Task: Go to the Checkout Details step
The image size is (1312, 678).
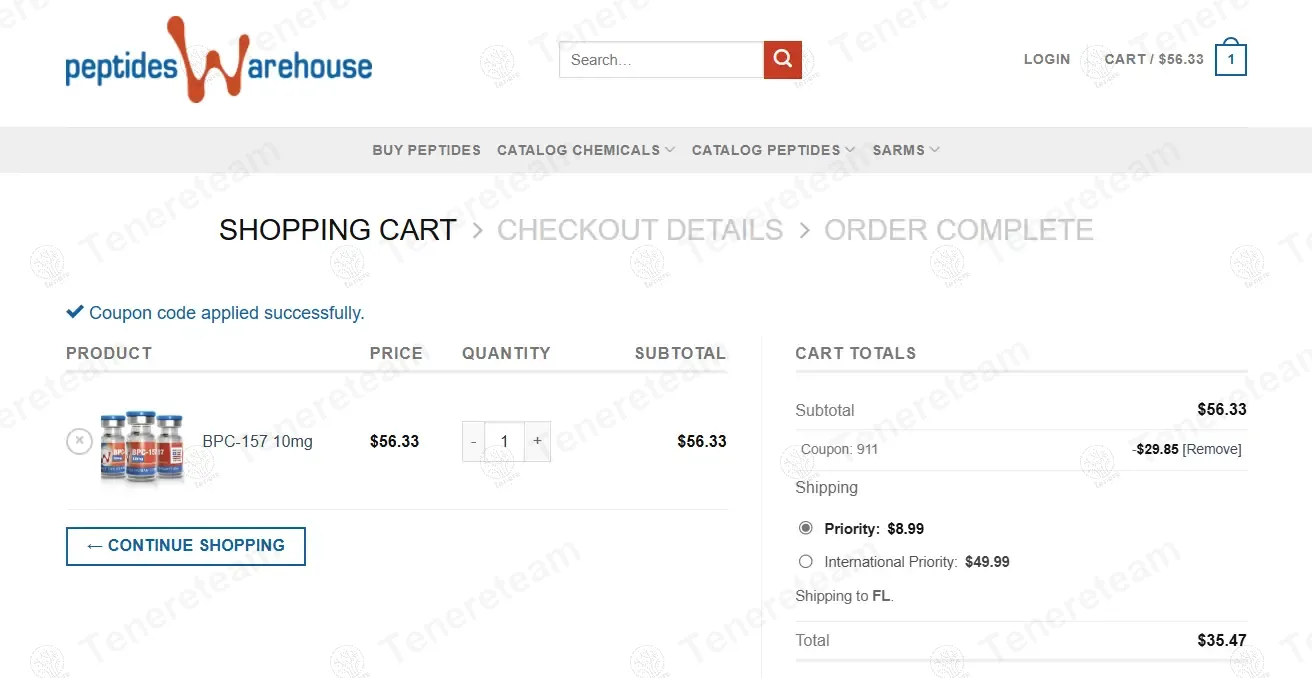Action: [640, 230]
